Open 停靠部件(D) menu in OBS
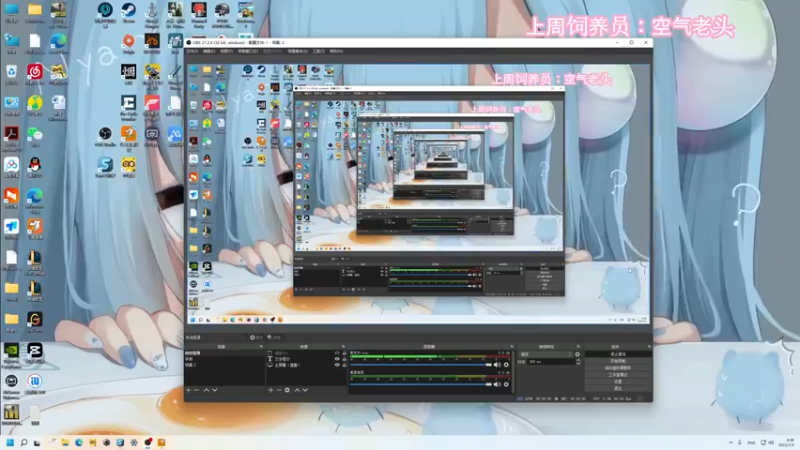The width and height of the screenshot is (800, 450). pyautogui.click(x=248, y=51)
